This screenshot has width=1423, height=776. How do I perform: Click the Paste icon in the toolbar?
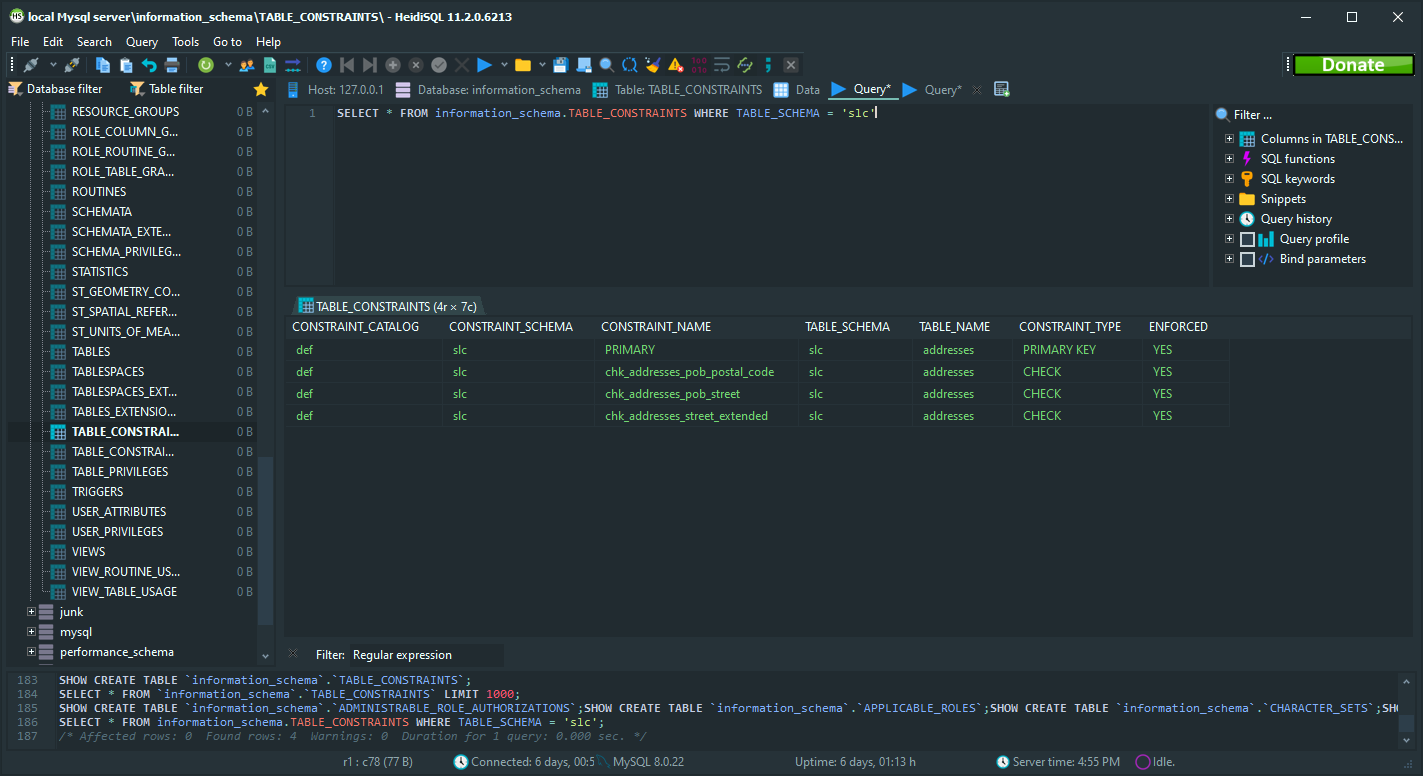(x=127, y=64)
